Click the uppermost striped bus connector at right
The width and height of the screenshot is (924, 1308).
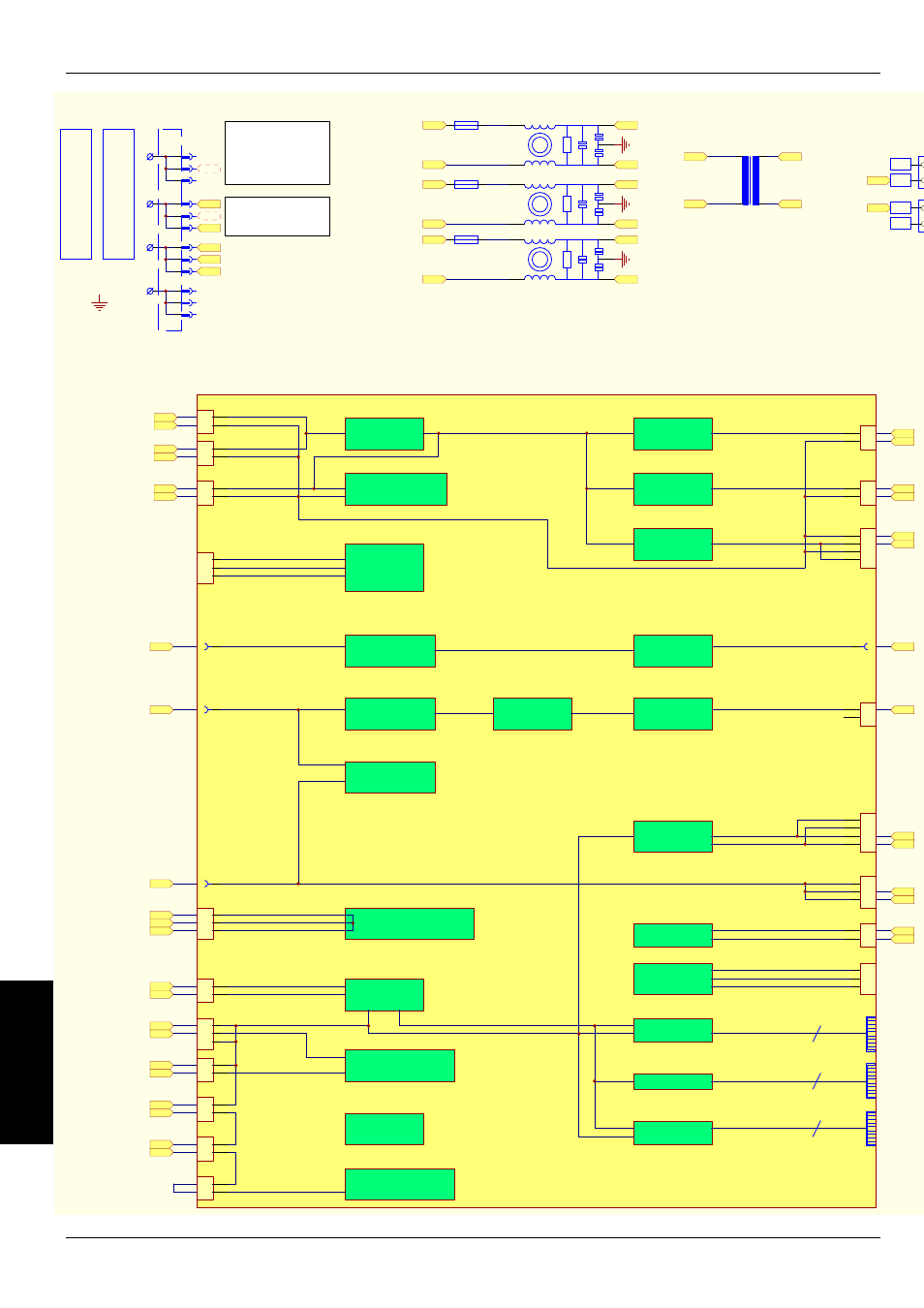(871, 1034)
